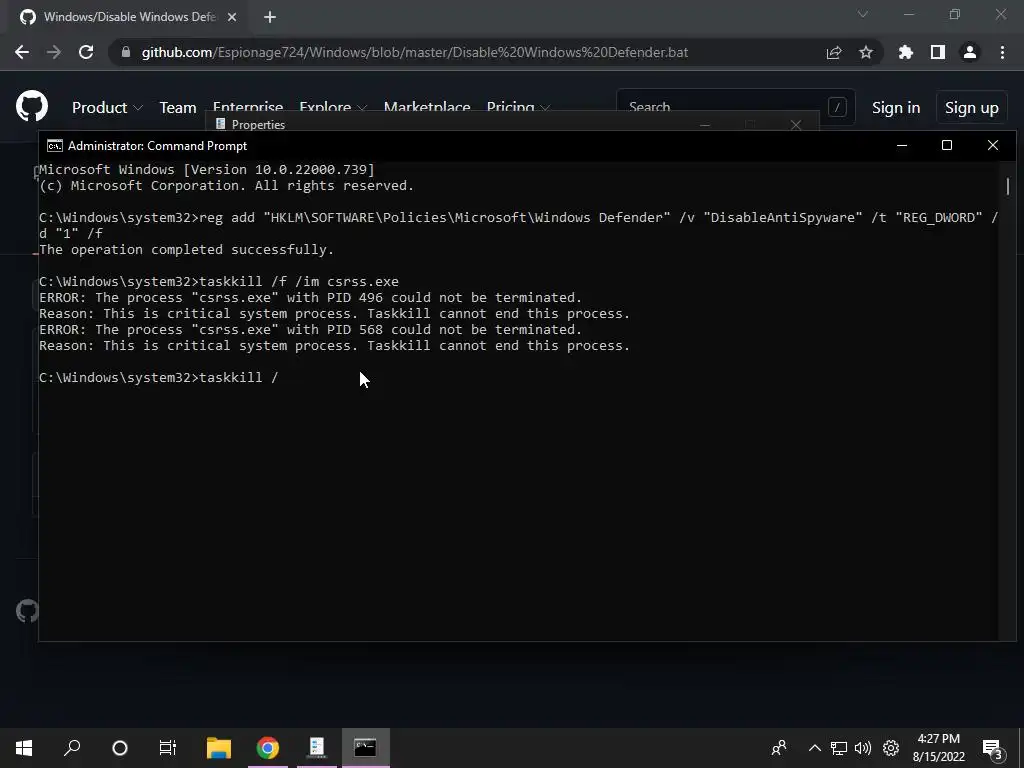The width and height of the screenshot is (1024, 768).
Task: Open volume speaker tray icon
Action: click(x=863, y=748)
